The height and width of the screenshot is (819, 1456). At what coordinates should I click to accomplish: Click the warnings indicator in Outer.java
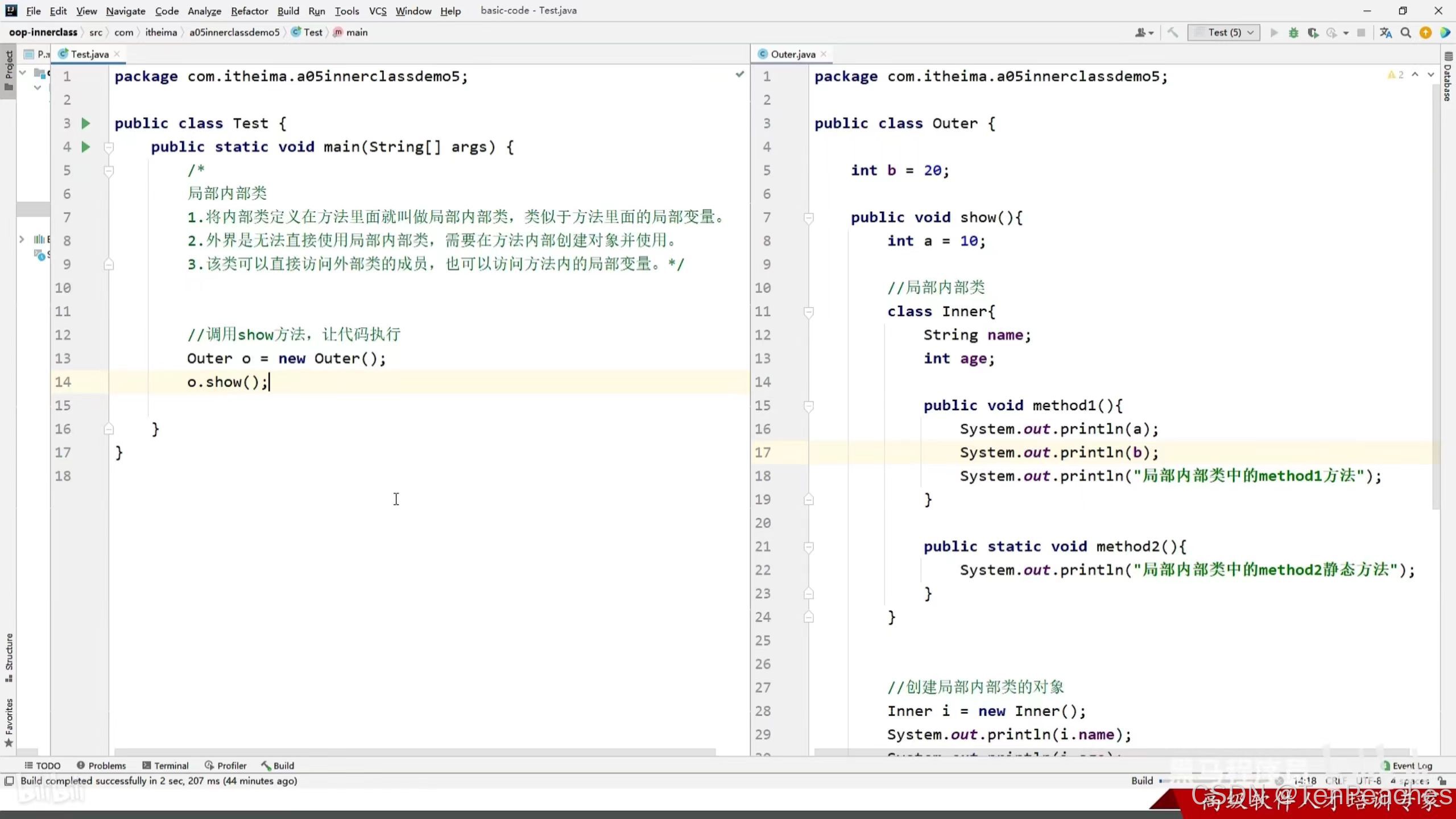coord(1395,75)
